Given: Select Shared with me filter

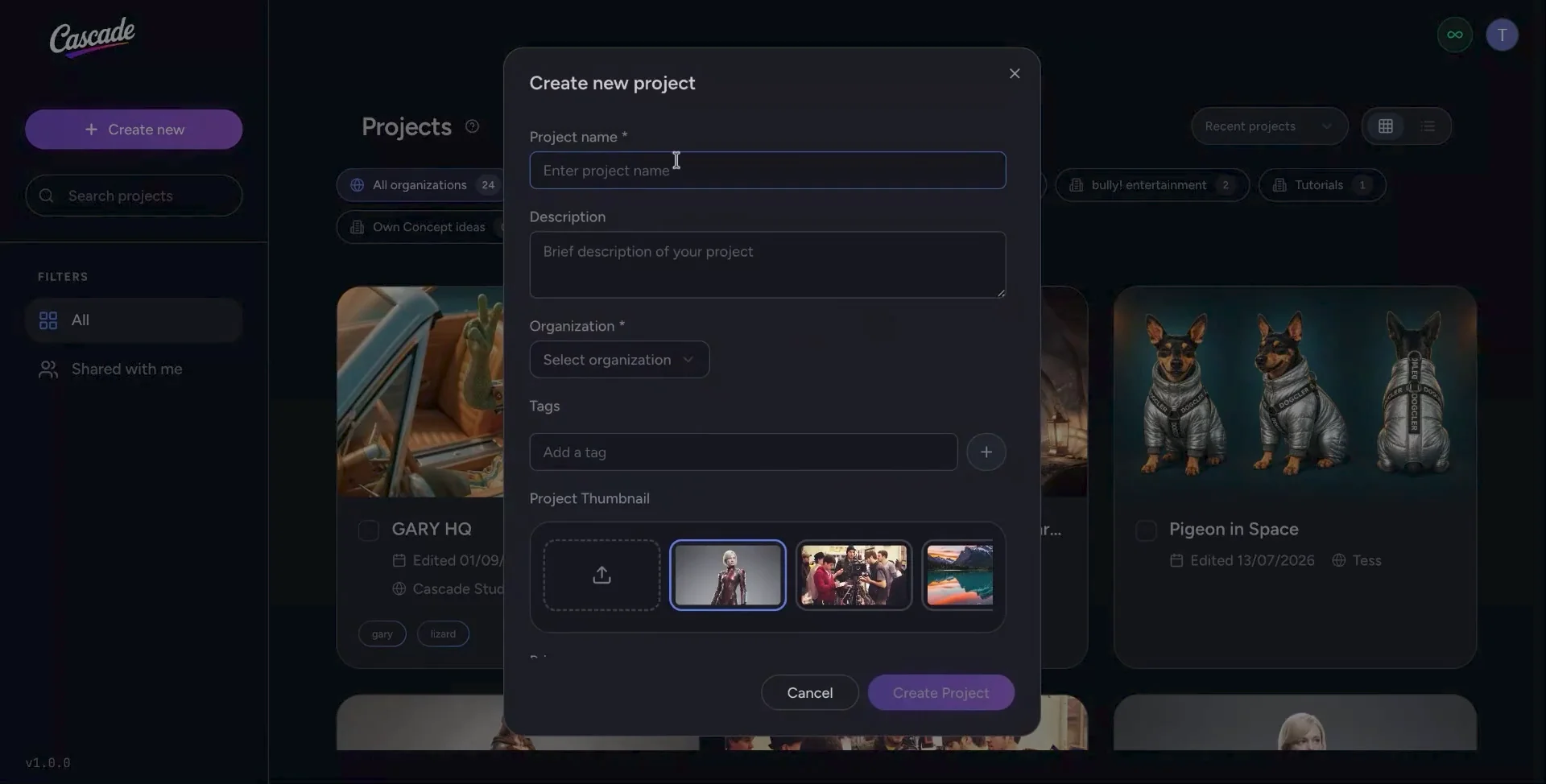Looking at the screenshot, I should click(134, 369).
